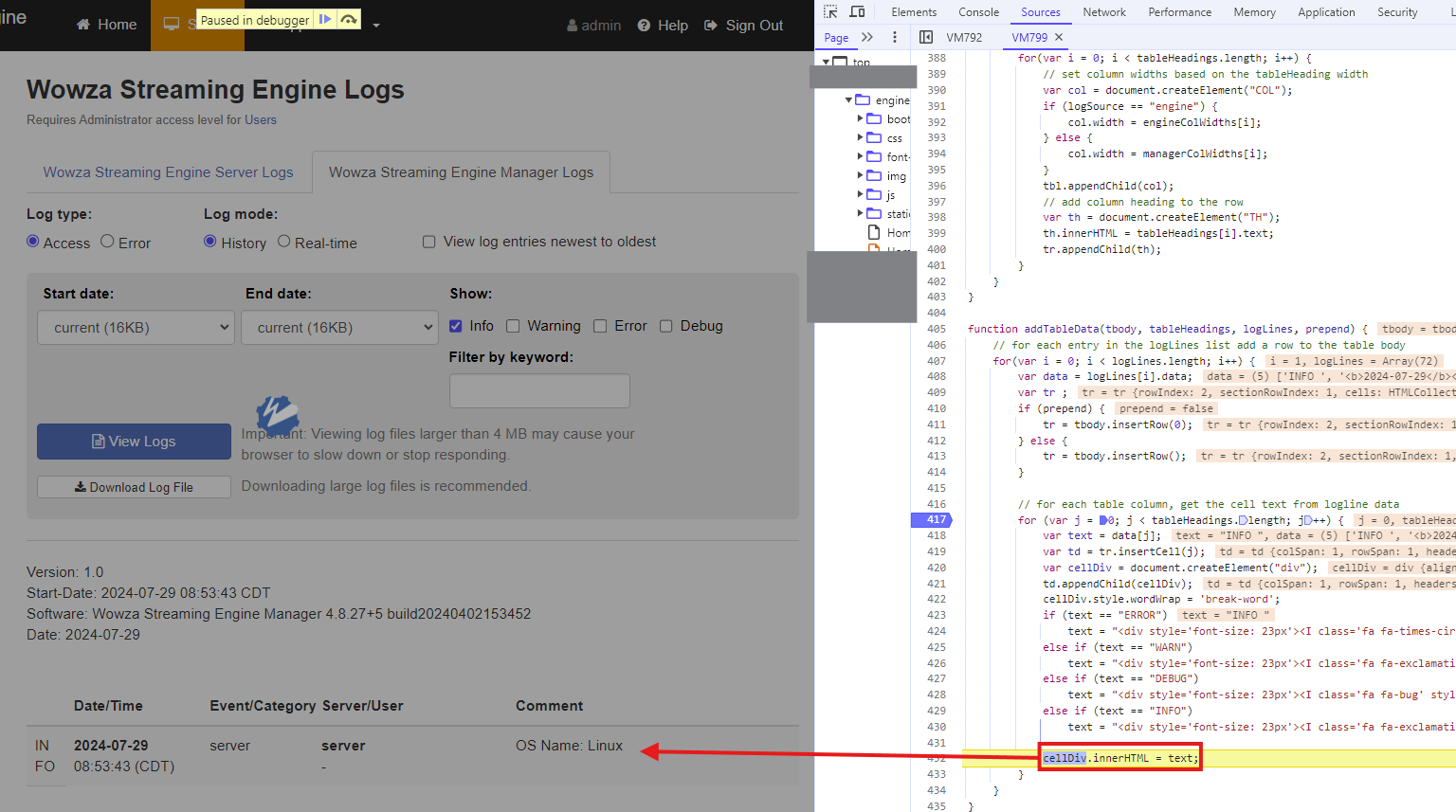Select Real-time log mode radio
The width and height of the screenshot is (1456, 812).
[284, 242]
